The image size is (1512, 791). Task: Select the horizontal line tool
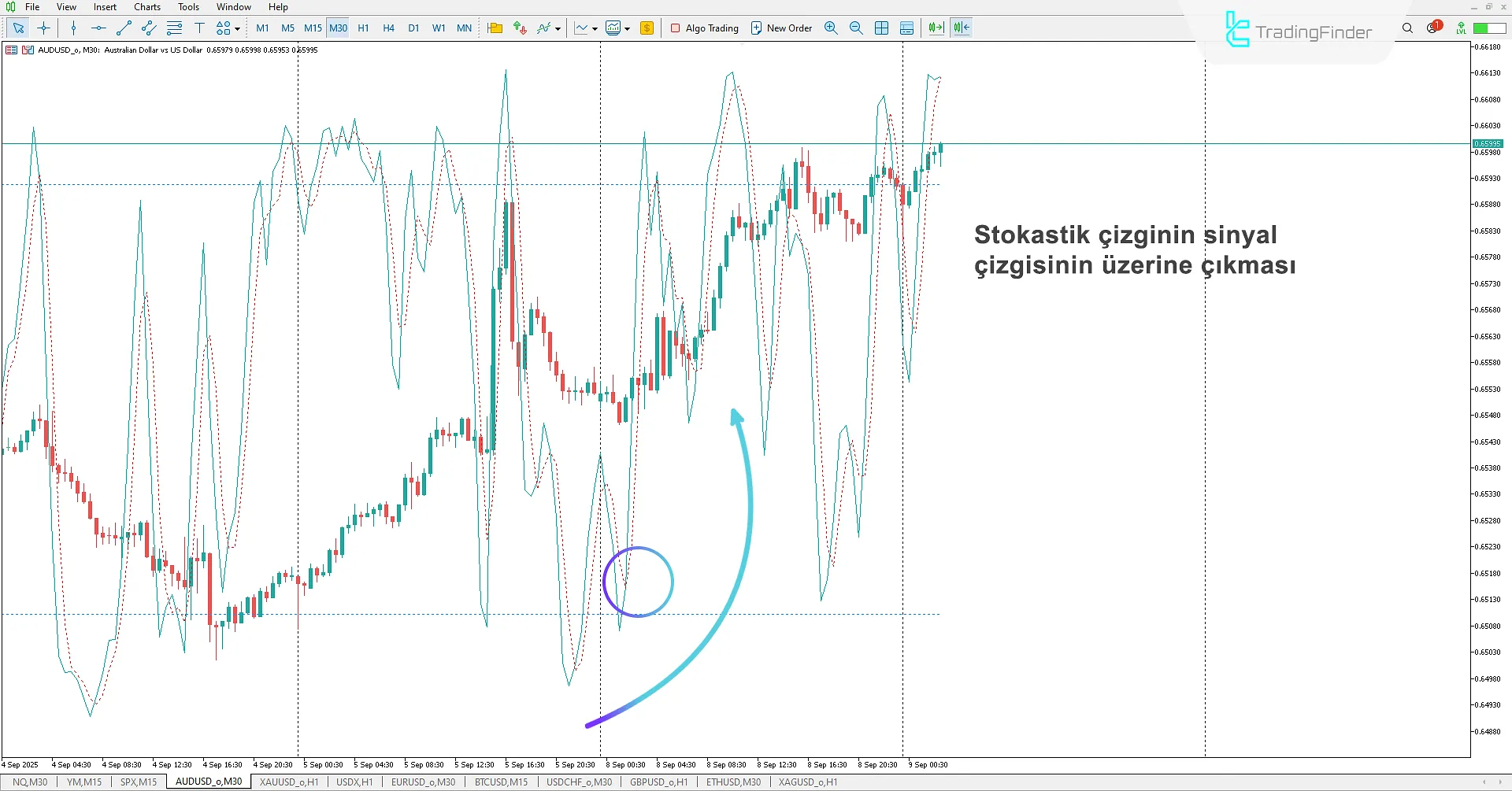pos(98,28)
